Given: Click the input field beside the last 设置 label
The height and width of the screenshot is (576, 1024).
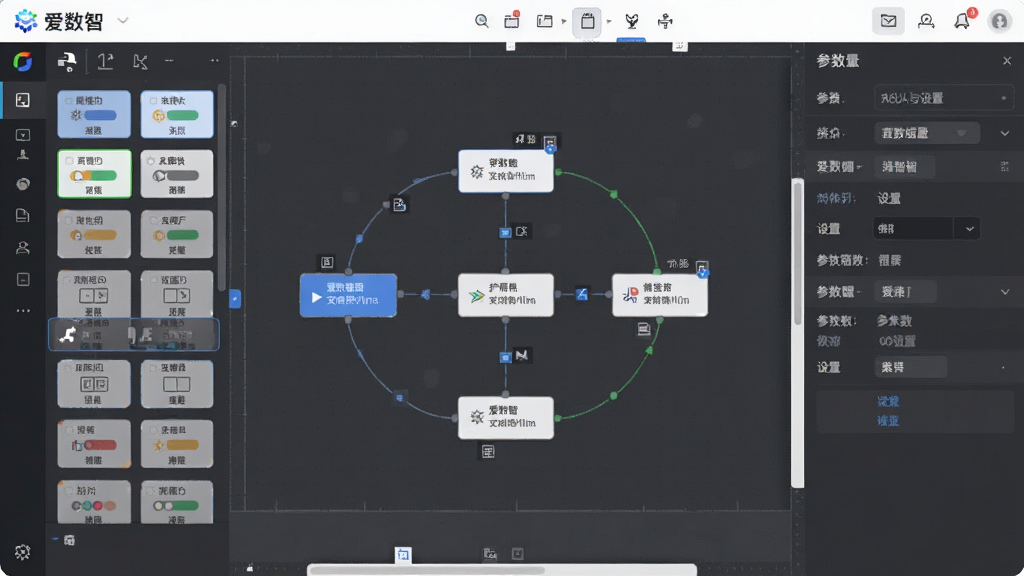Looking at the screenshot, I should [910, 367].
